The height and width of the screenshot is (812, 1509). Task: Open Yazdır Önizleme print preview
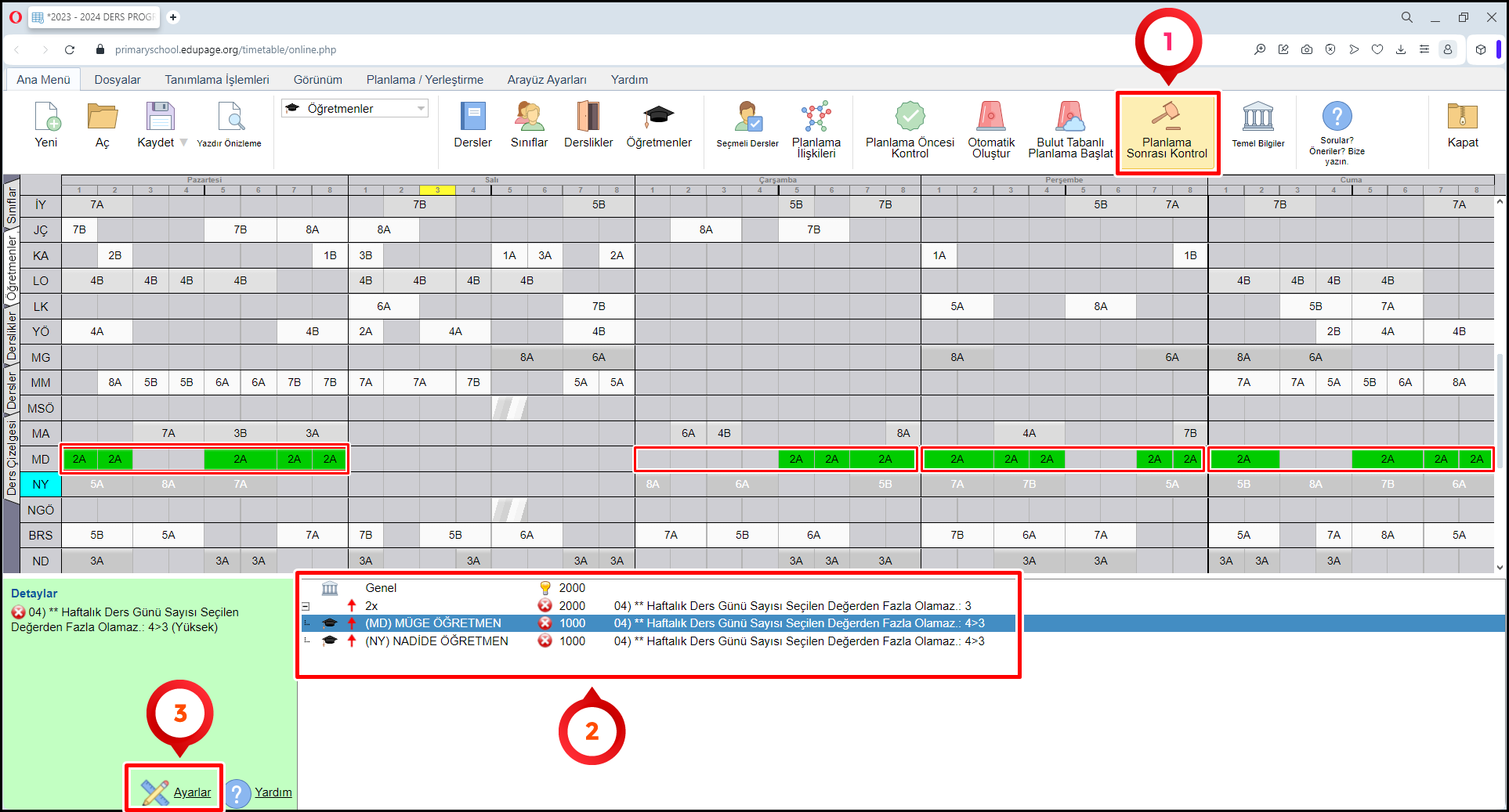click(229, 125)
